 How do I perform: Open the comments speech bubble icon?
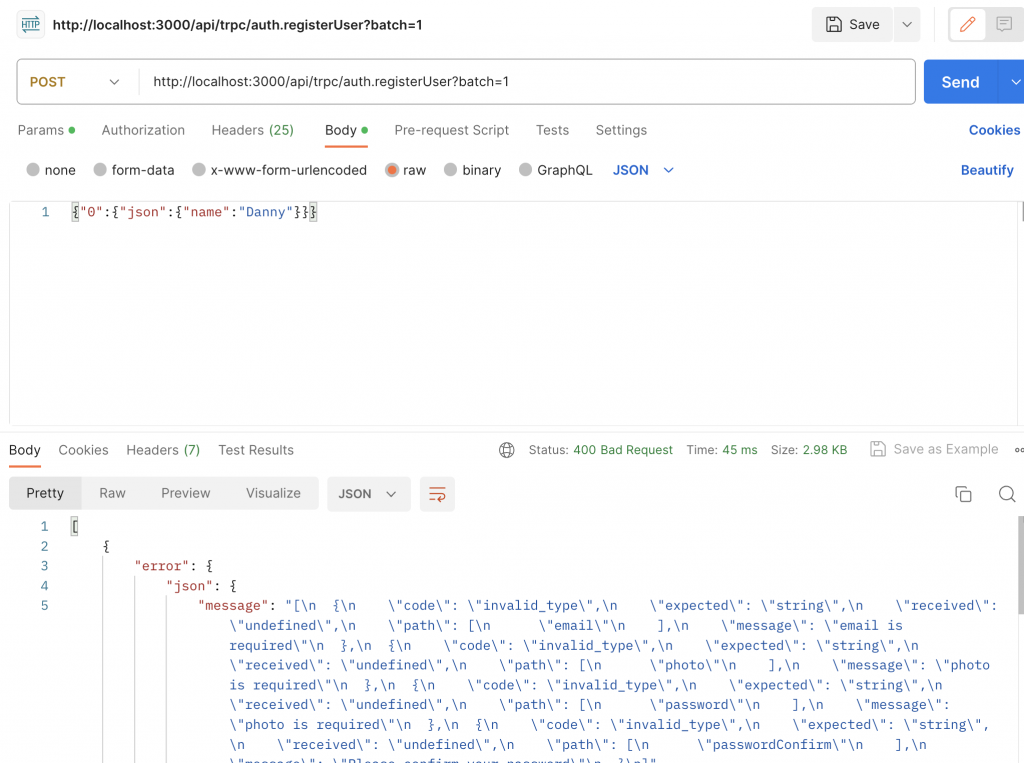pos(1004,25)
